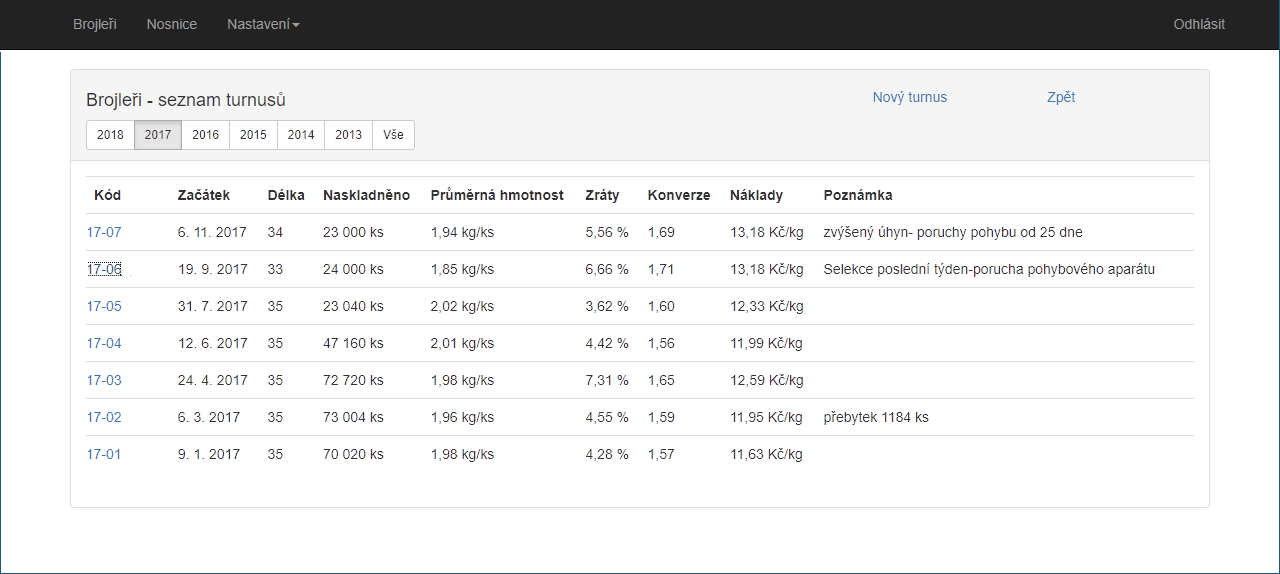The height and width of the screenshot is (574, 1280).
Task: Click the Kód column header
Action: 107,195
